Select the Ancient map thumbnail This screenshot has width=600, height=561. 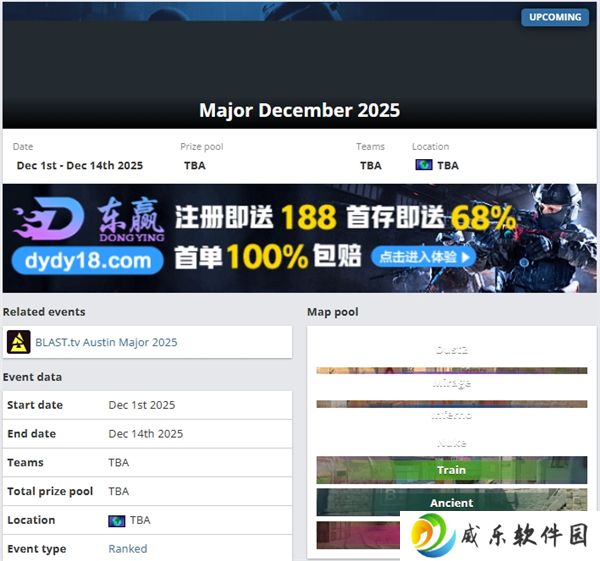pos(452,502)
